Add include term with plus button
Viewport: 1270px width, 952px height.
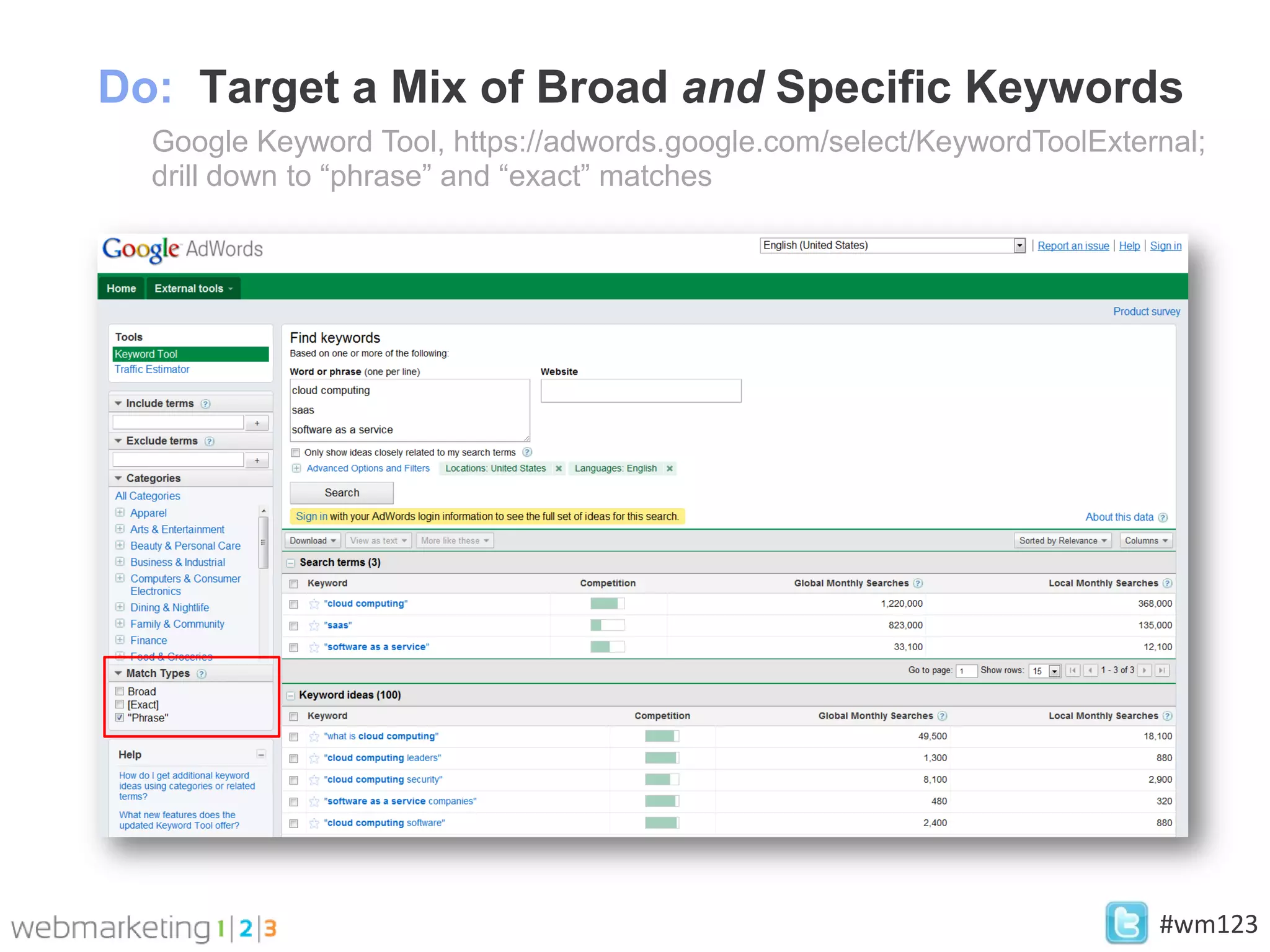pyautogui.click(x=257, y=423)
